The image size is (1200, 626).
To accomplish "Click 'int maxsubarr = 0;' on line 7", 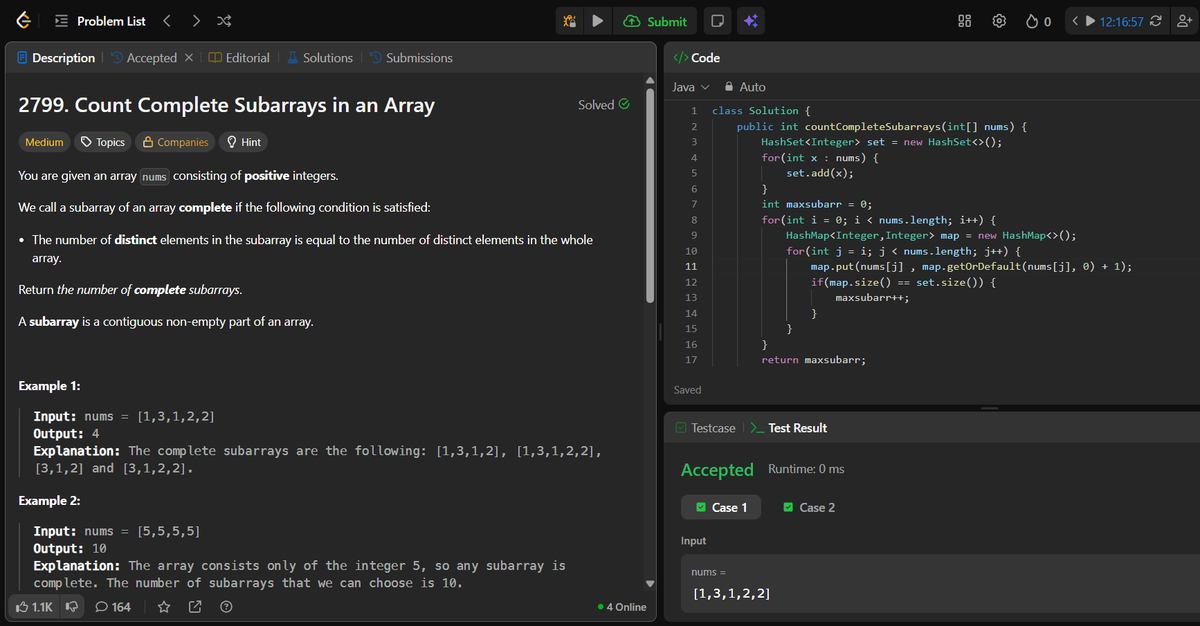I will 817,204.
